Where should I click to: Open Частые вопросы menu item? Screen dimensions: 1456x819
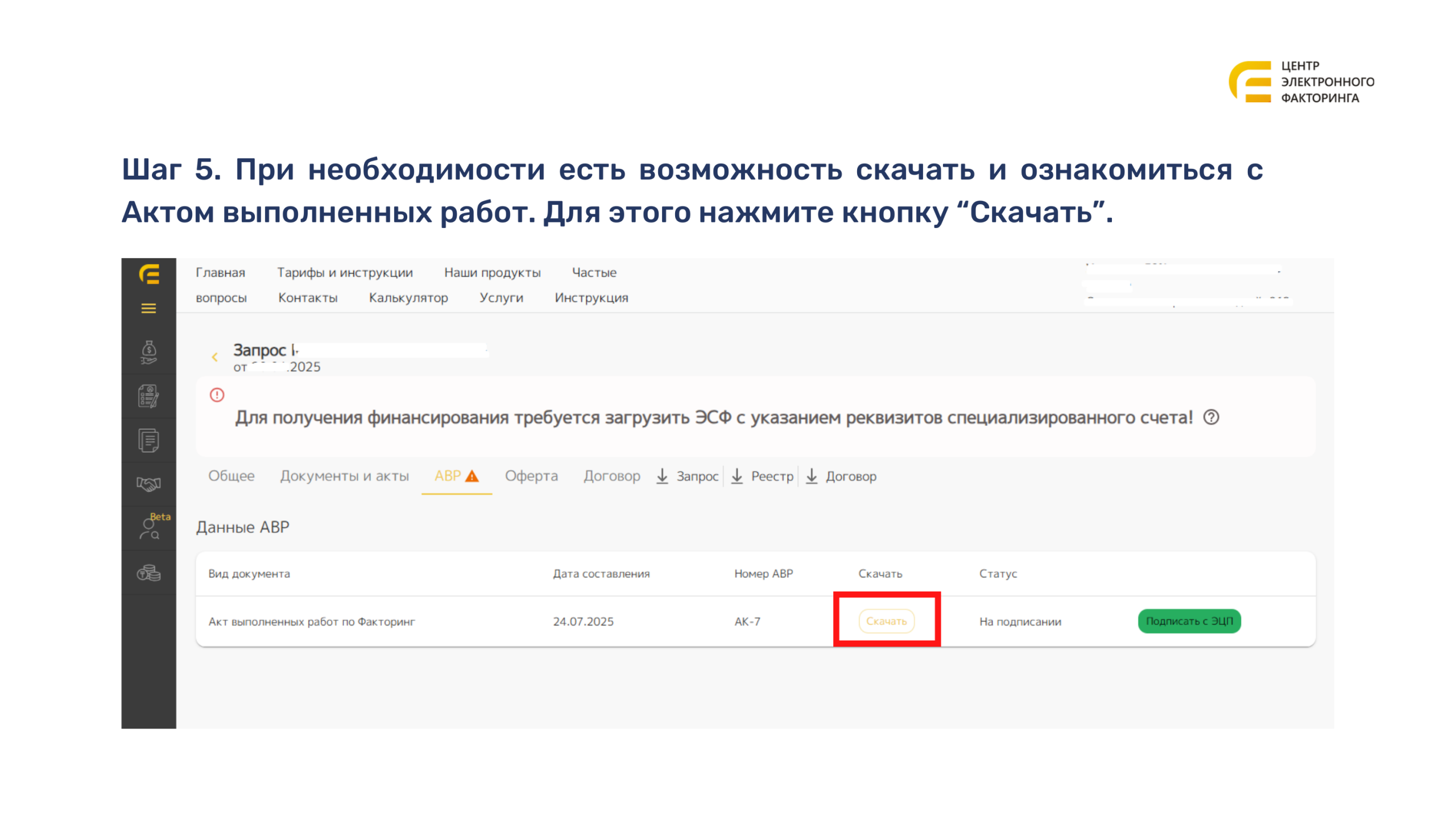(x=594, y=272)
